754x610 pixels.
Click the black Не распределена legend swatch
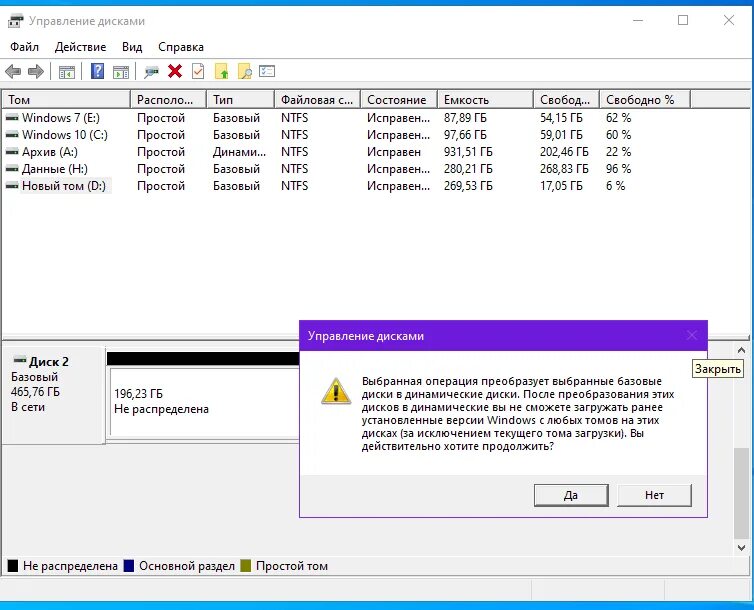(13, 566)
